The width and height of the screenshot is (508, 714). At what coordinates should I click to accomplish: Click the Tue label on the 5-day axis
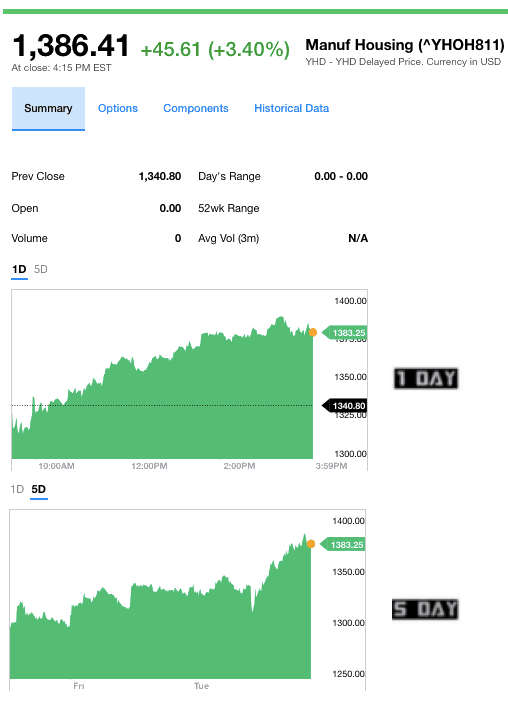tap(201, 686)
